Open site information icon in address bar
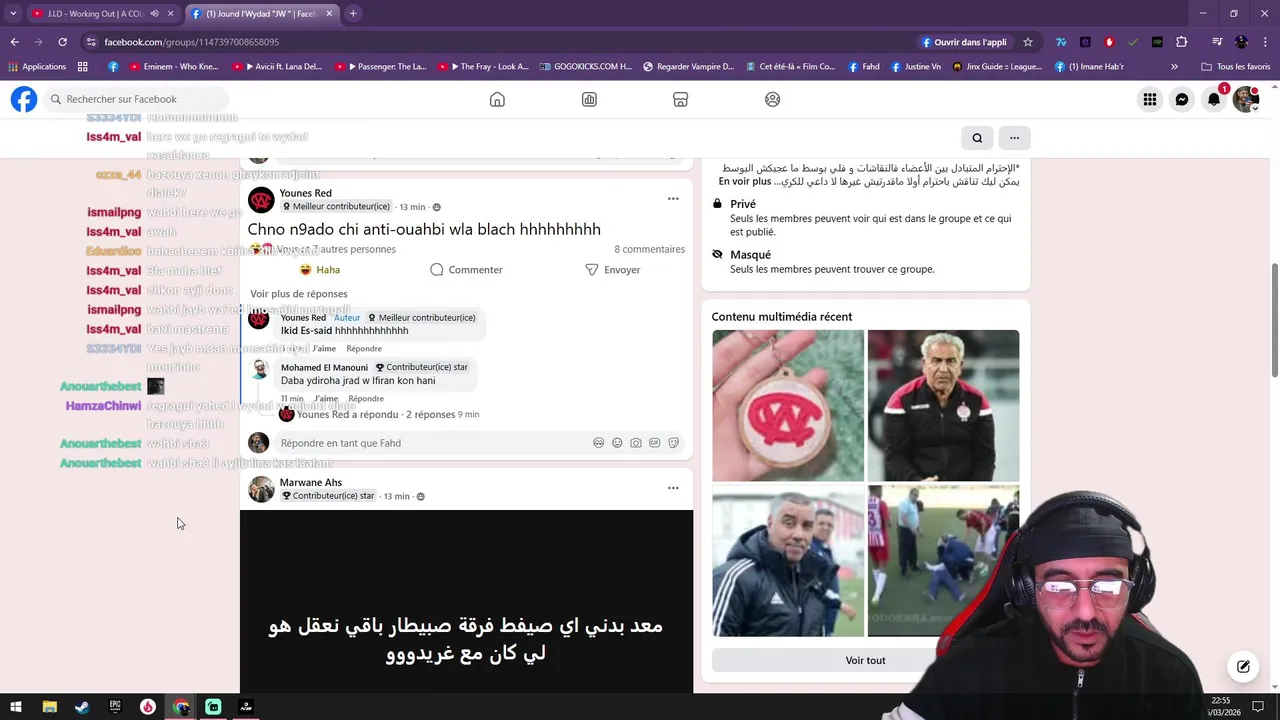The width and height of the screenshot is (1280, 720). click(91, 42)
